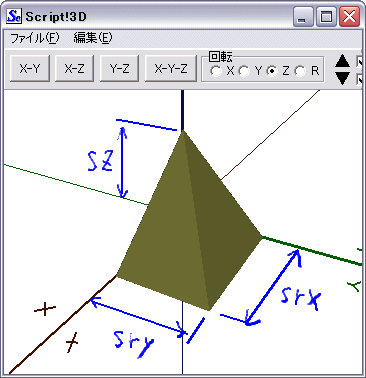The width and height of the screenshot is (366, 378).
Task: Click the black up arrow icon
Action: pyautogui.click(x=342, y=62)
